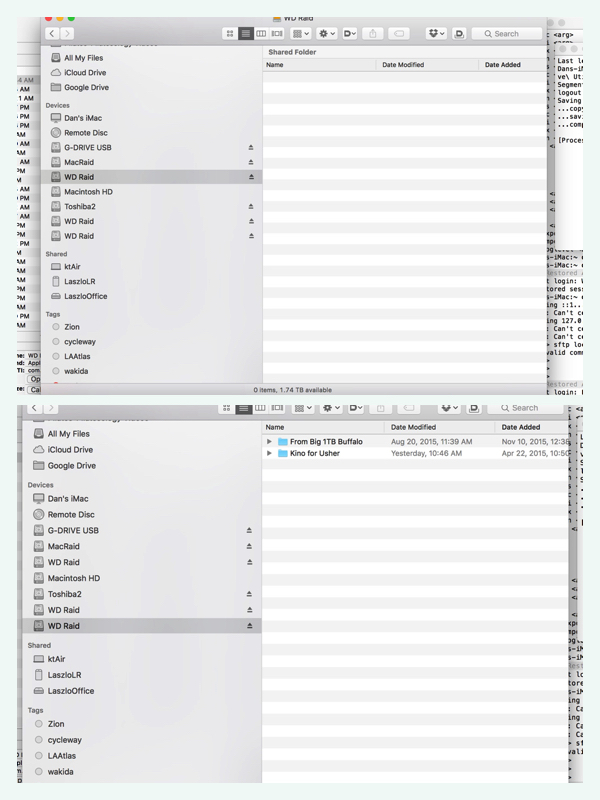Open arrange-by dropdown in Kino for Usher window
Image resolution: width=600 pixels, height=800 pixels.
pos(303,408)
